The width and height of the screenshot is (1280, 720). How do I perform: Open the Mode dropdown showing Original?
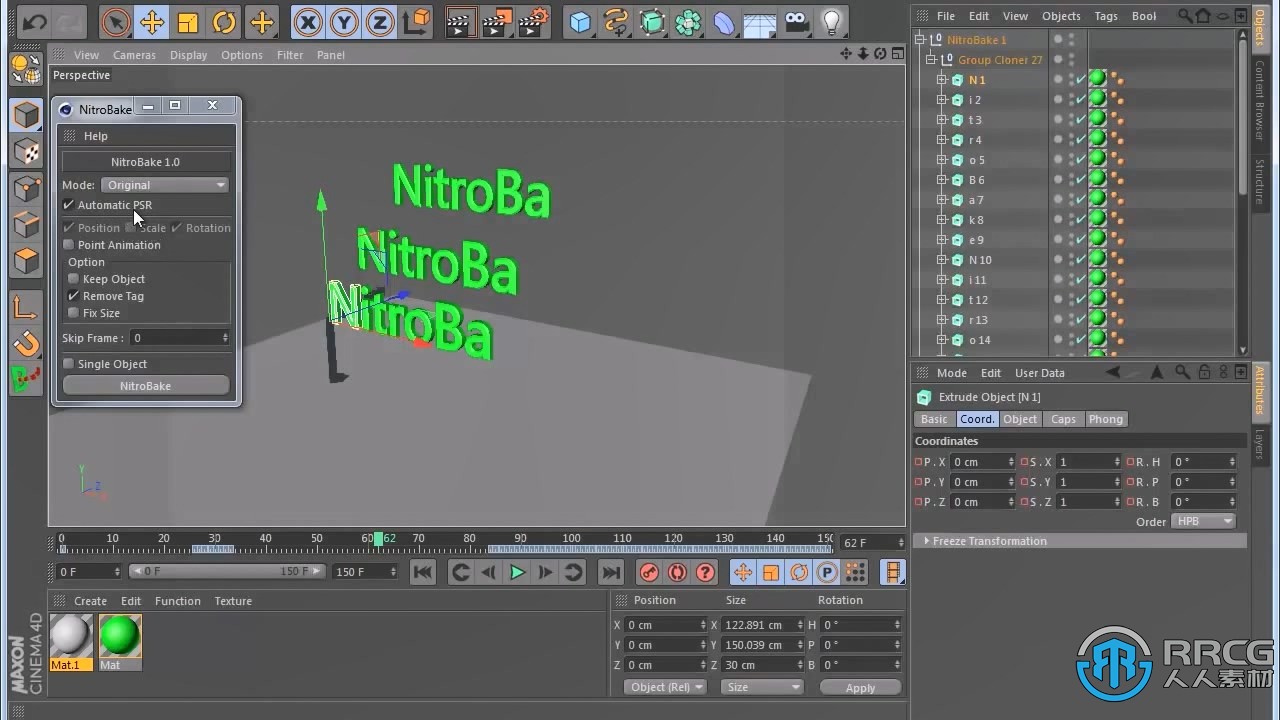click(165, 185)
